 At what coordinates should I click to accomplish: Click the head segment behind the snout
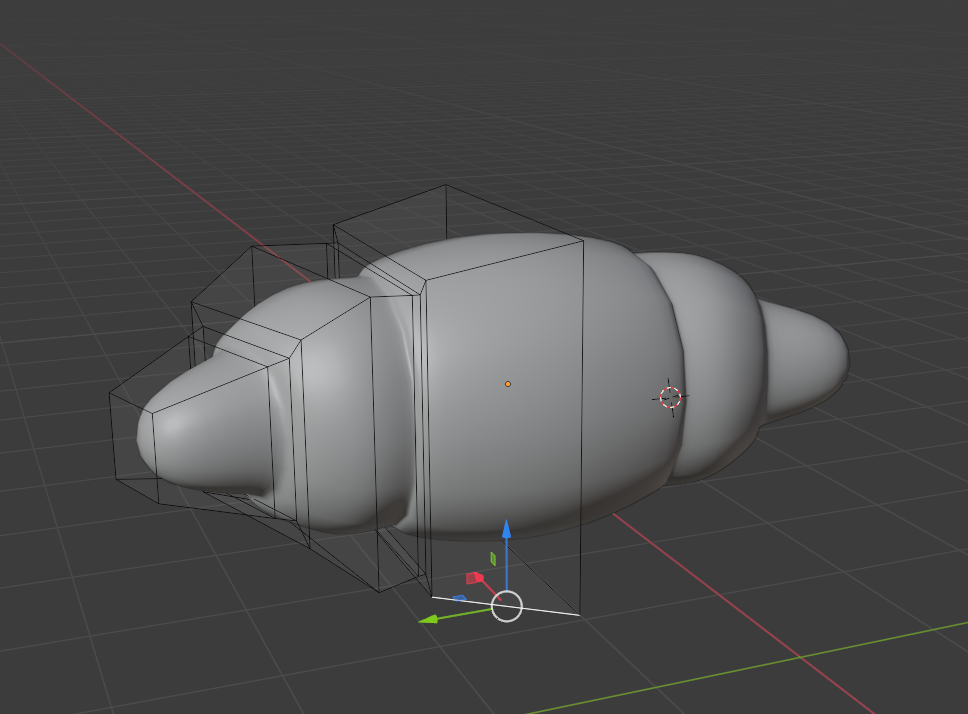tap(330, 400)
